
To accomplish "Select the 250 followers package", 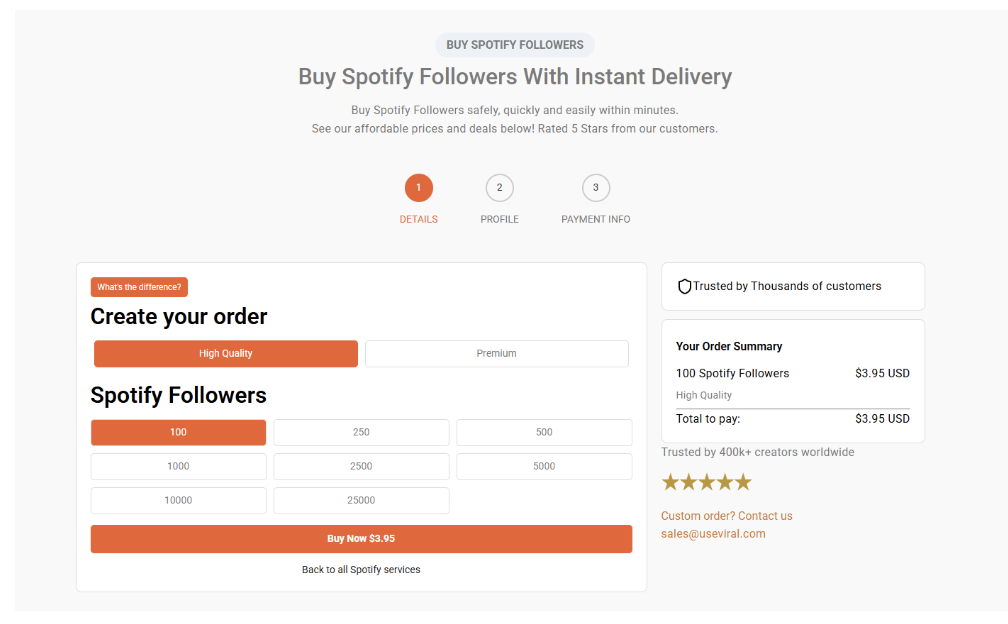I will point(361,433).
